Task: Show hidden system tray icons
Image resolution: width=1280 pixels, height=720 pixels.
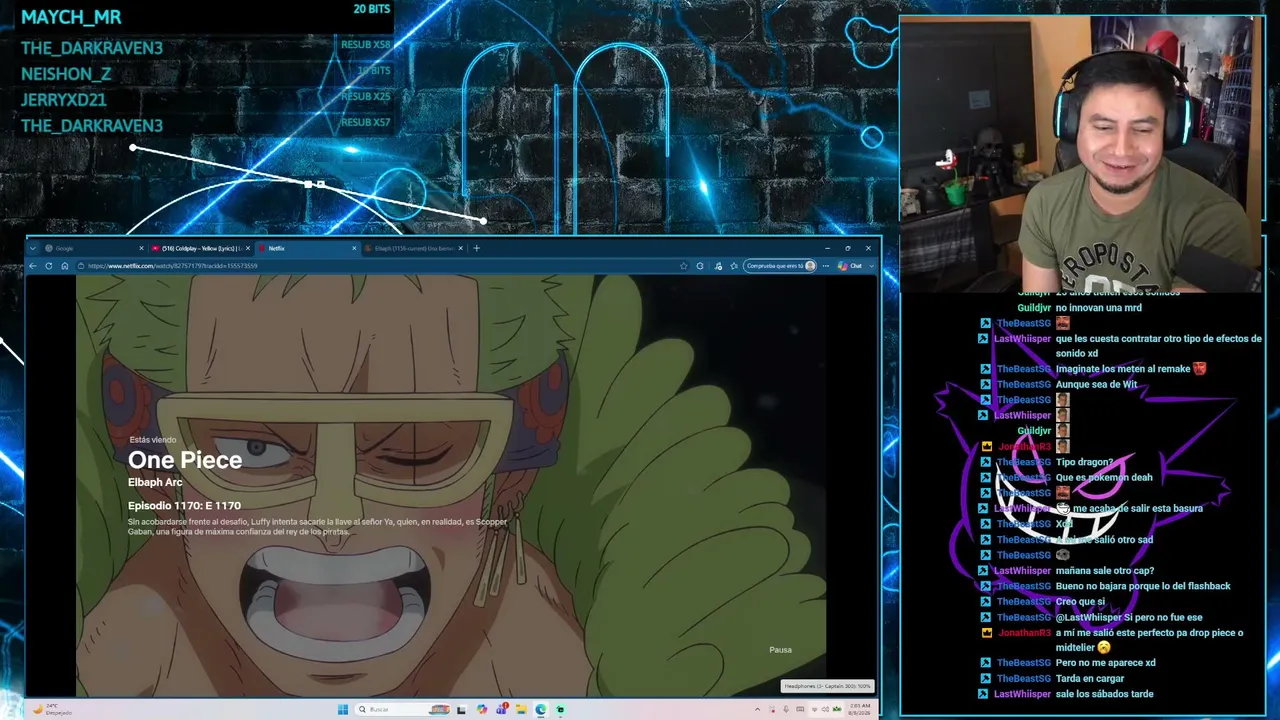Action: coord(757,710)
